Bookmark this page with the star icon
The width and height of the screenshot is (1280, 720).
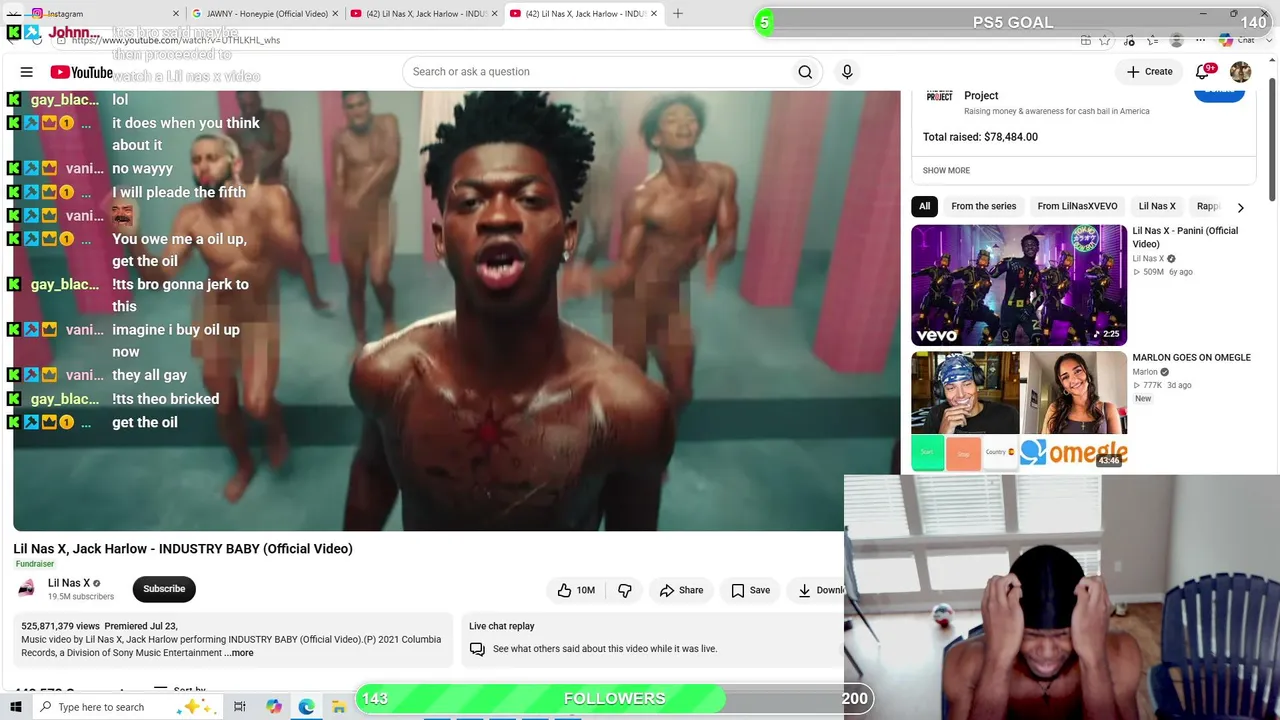click(x=1105, y=40)
